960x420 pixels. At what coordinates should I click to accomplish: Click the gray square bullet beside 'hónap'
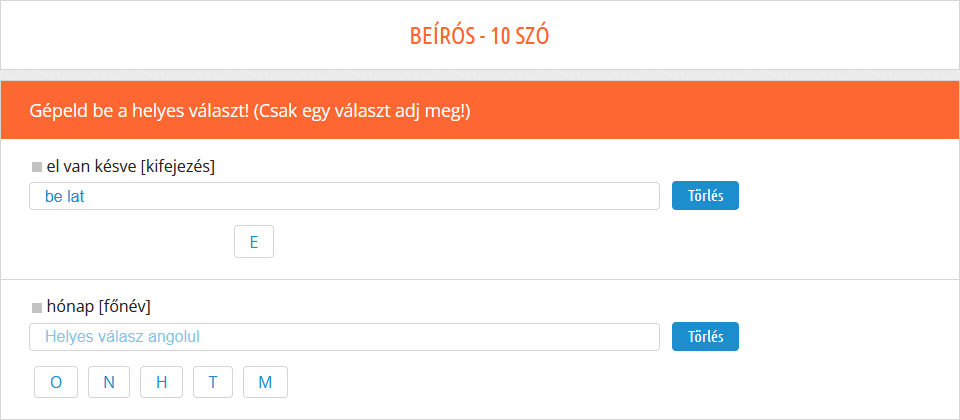[37, 307]
